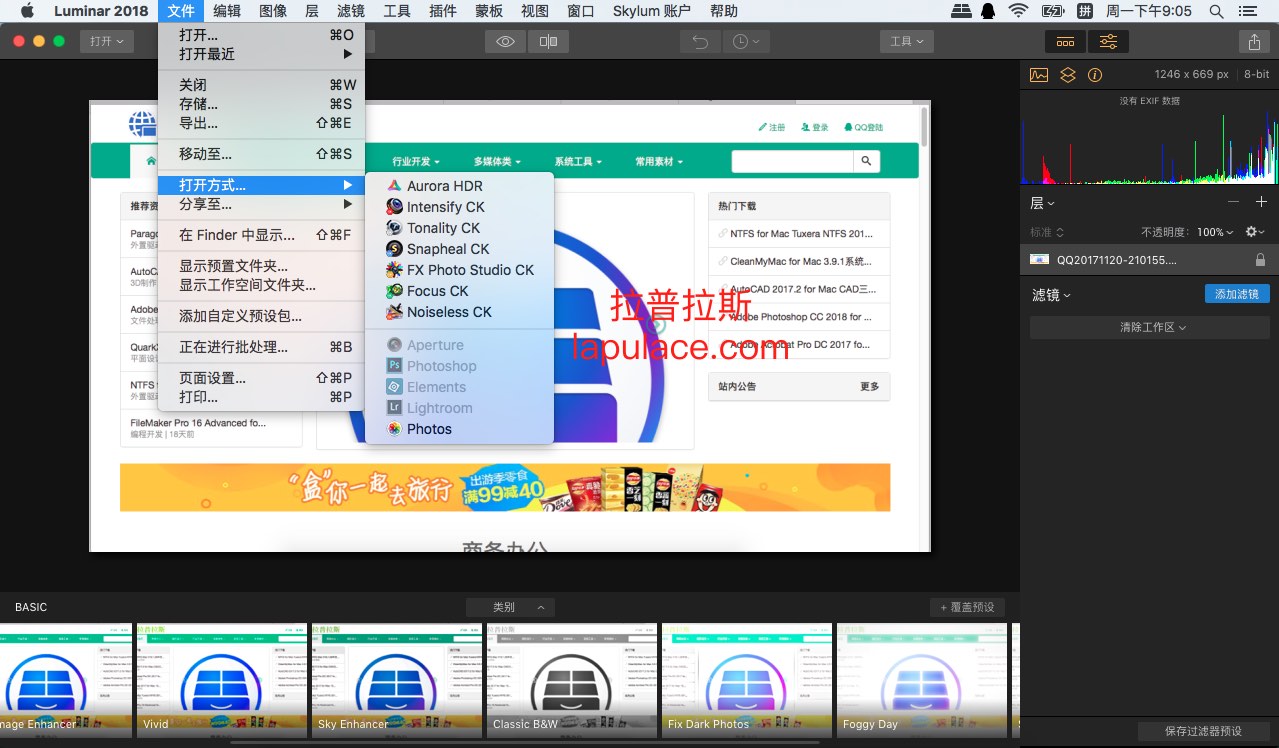The height and width of the screenshot is (748, 1279).
Task: Open with Snapheal CK
Action: pos(459,249)
